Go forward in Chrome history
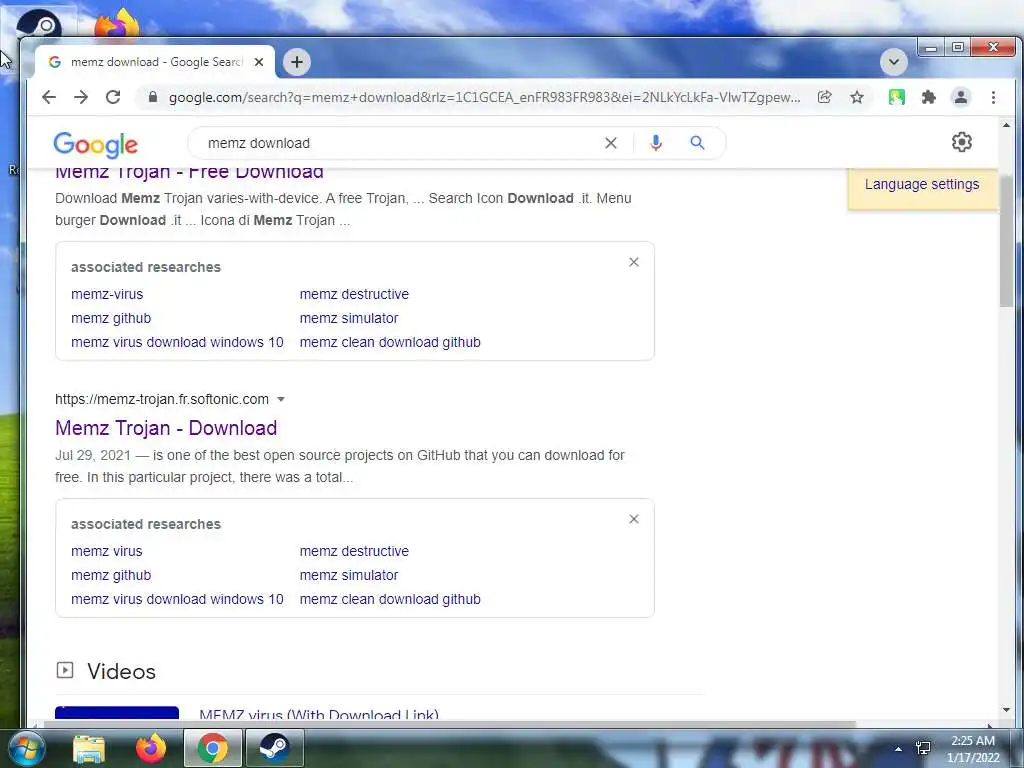1024x768 pixels. pyautogui.click(x=81, y=97)
